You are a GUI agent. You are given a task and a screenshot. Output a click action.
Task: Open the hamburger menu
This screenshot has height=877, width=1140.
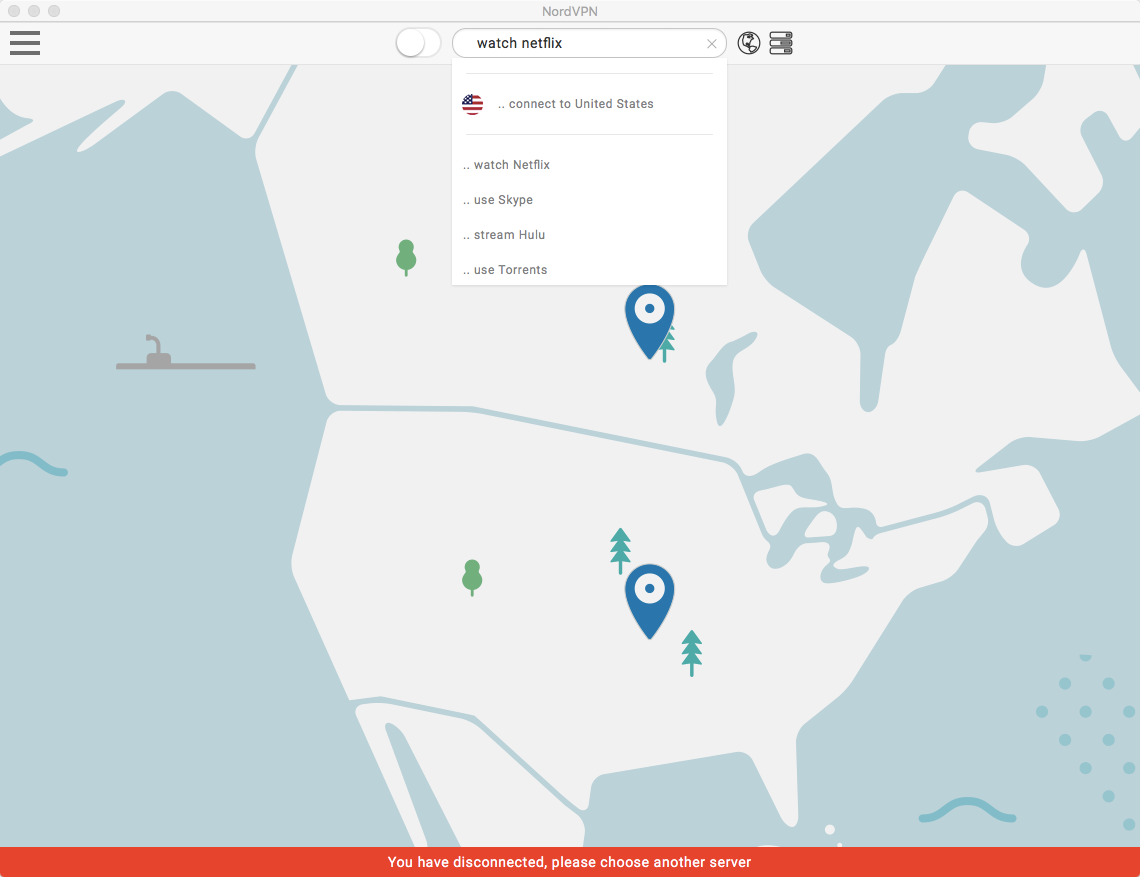pyautogui.click(x=25, y=43)
